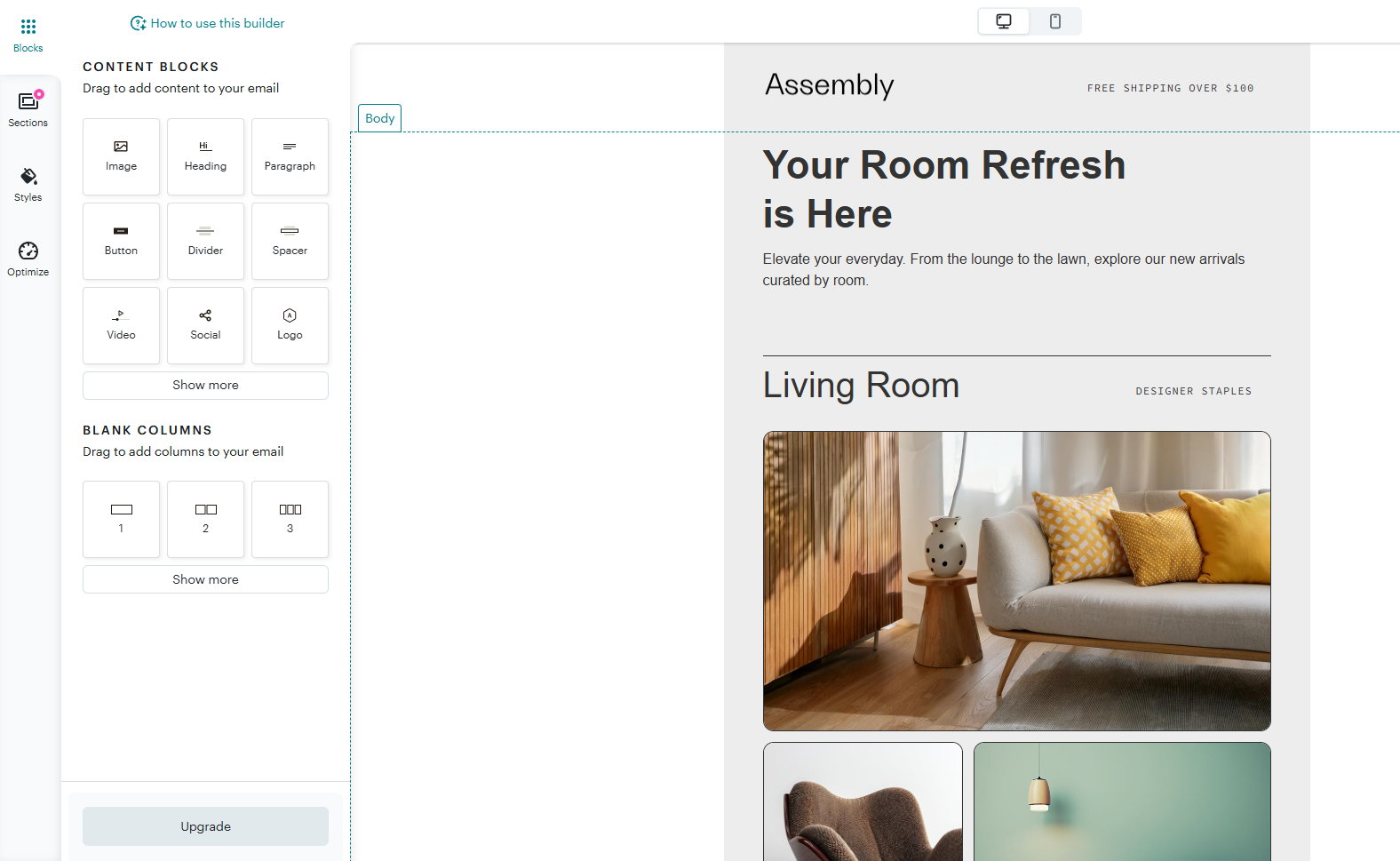Select the Button content block
The width and height of the screenshot is (1400, 861).
click(x=121, y=241)
